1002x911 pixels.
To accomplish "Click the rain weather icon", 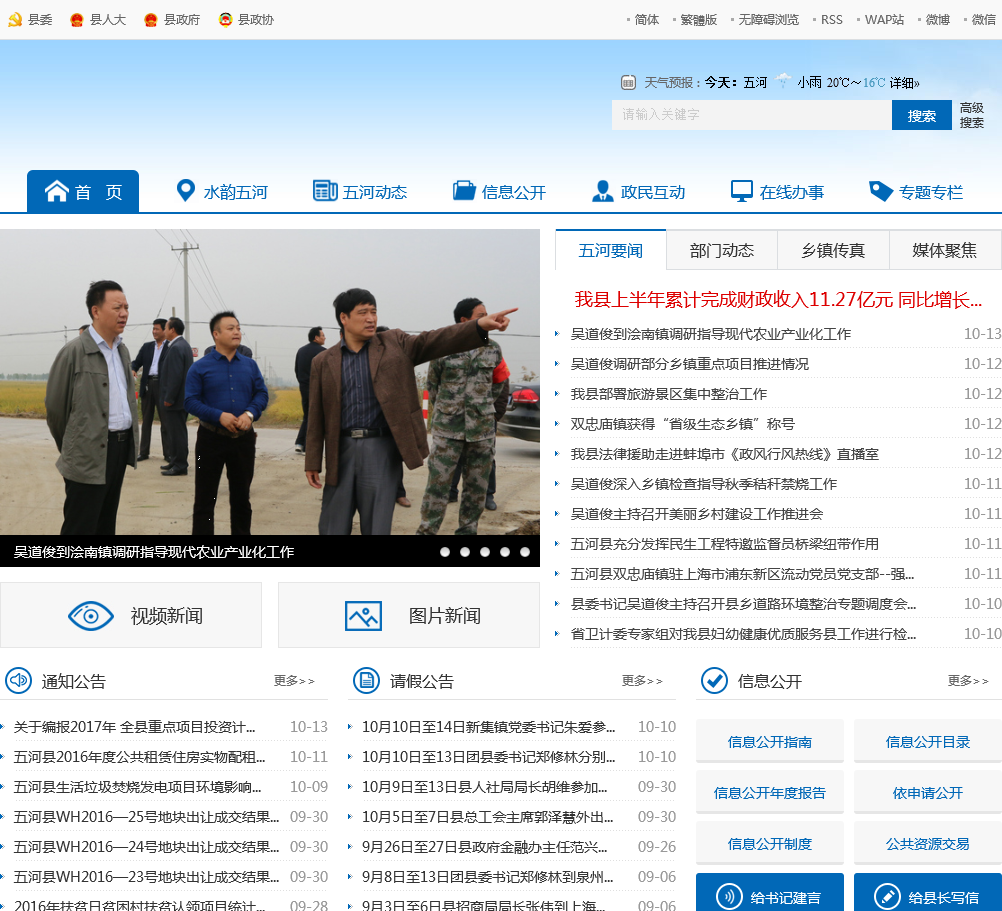I will (x=783, y=81).
